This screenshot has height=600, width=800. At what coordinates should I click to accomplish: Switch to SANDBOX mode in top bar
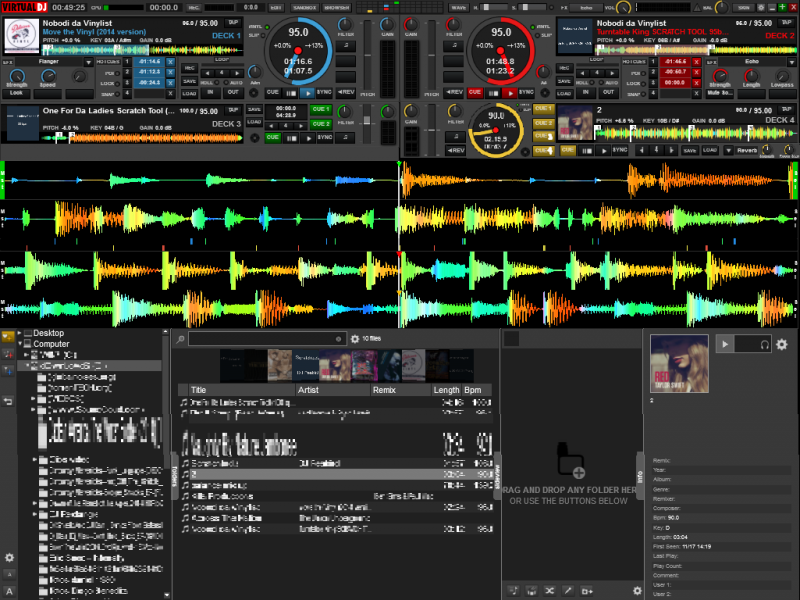pyautogui.click(x=305, y=8)
